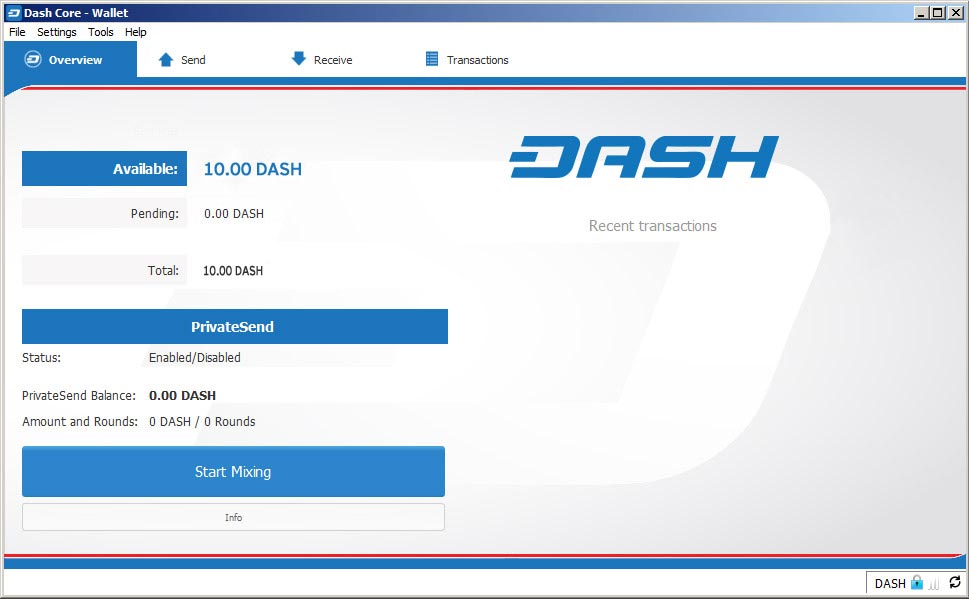Screen dimensions: 969x599
Task: Open the Help menu
Action: pos(135,32)
